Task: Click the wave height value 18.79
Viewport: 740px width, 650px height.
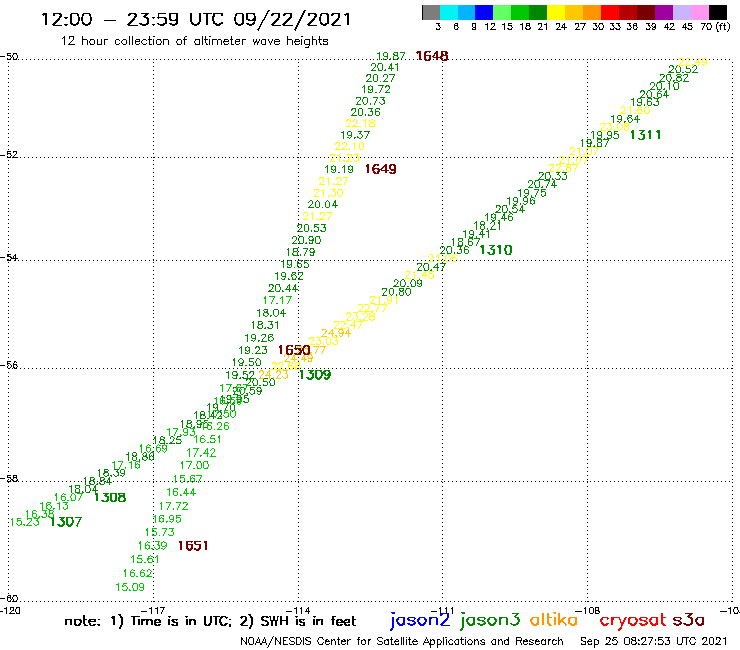Action: 301,252
